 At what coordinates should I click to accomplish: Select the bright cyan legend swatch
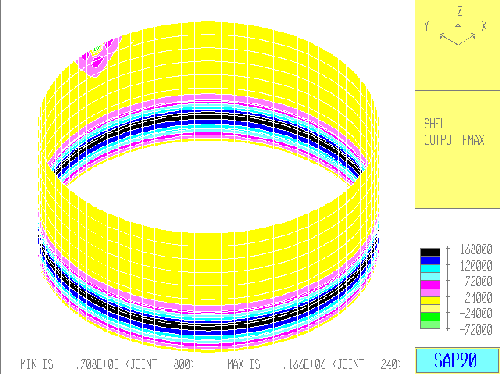[430, 268]
